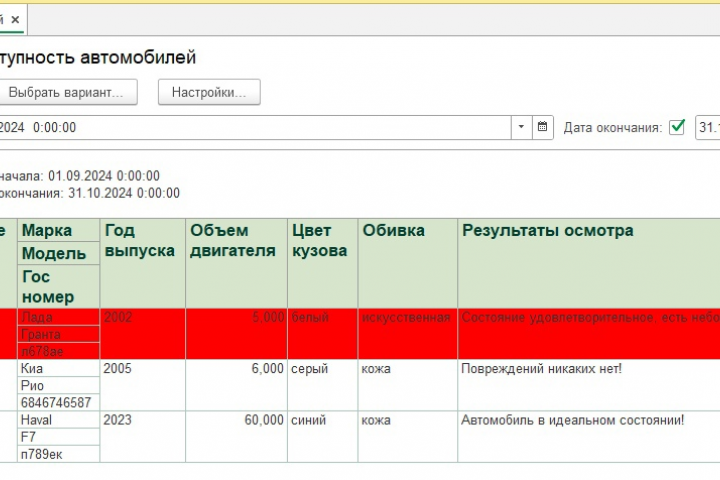Click the 'белый' body color cell
720x480 pixels.
(323, 334)
